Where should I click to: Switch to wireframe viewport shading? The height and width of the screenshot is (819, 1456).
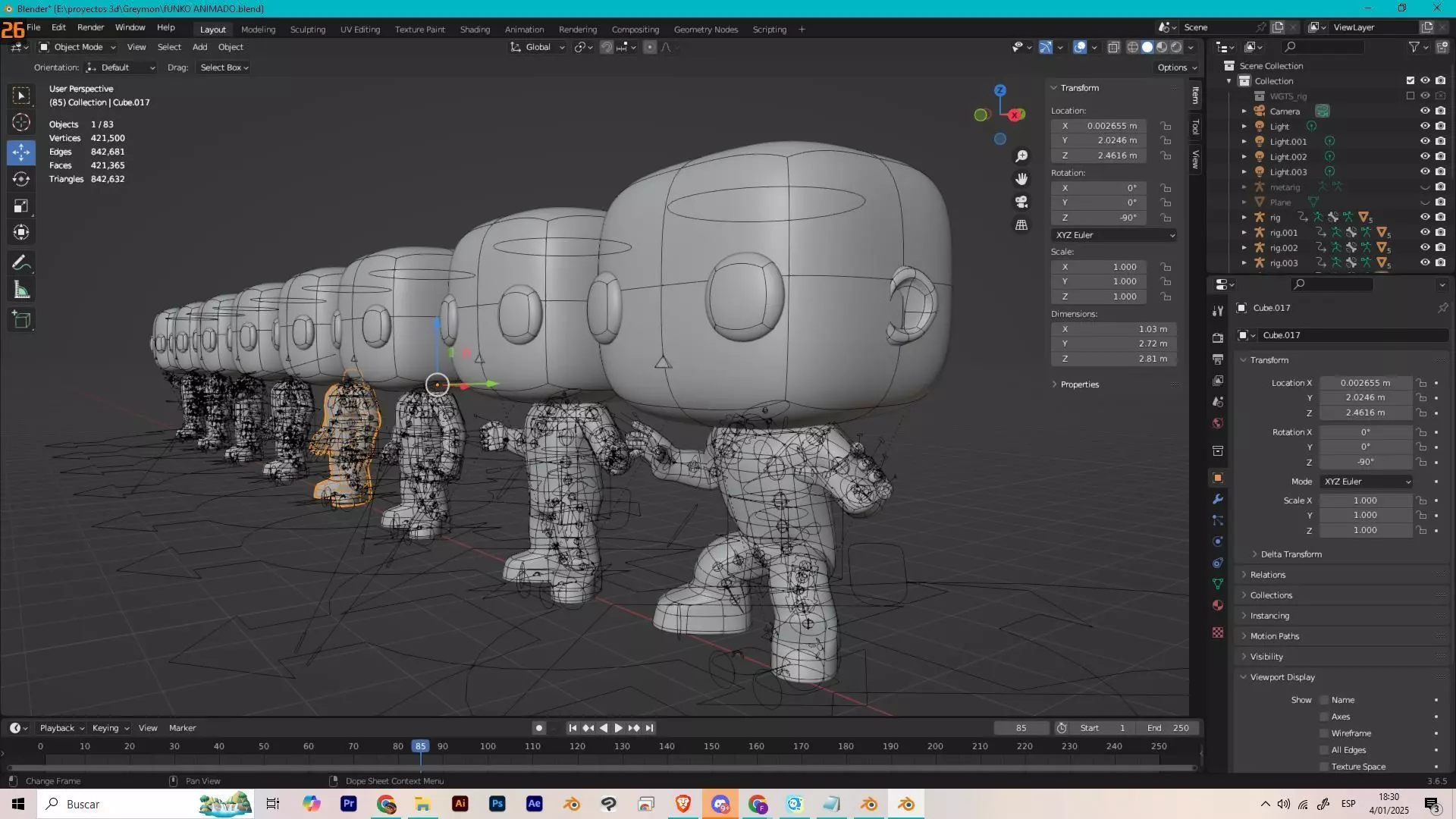click(1132, 47)
